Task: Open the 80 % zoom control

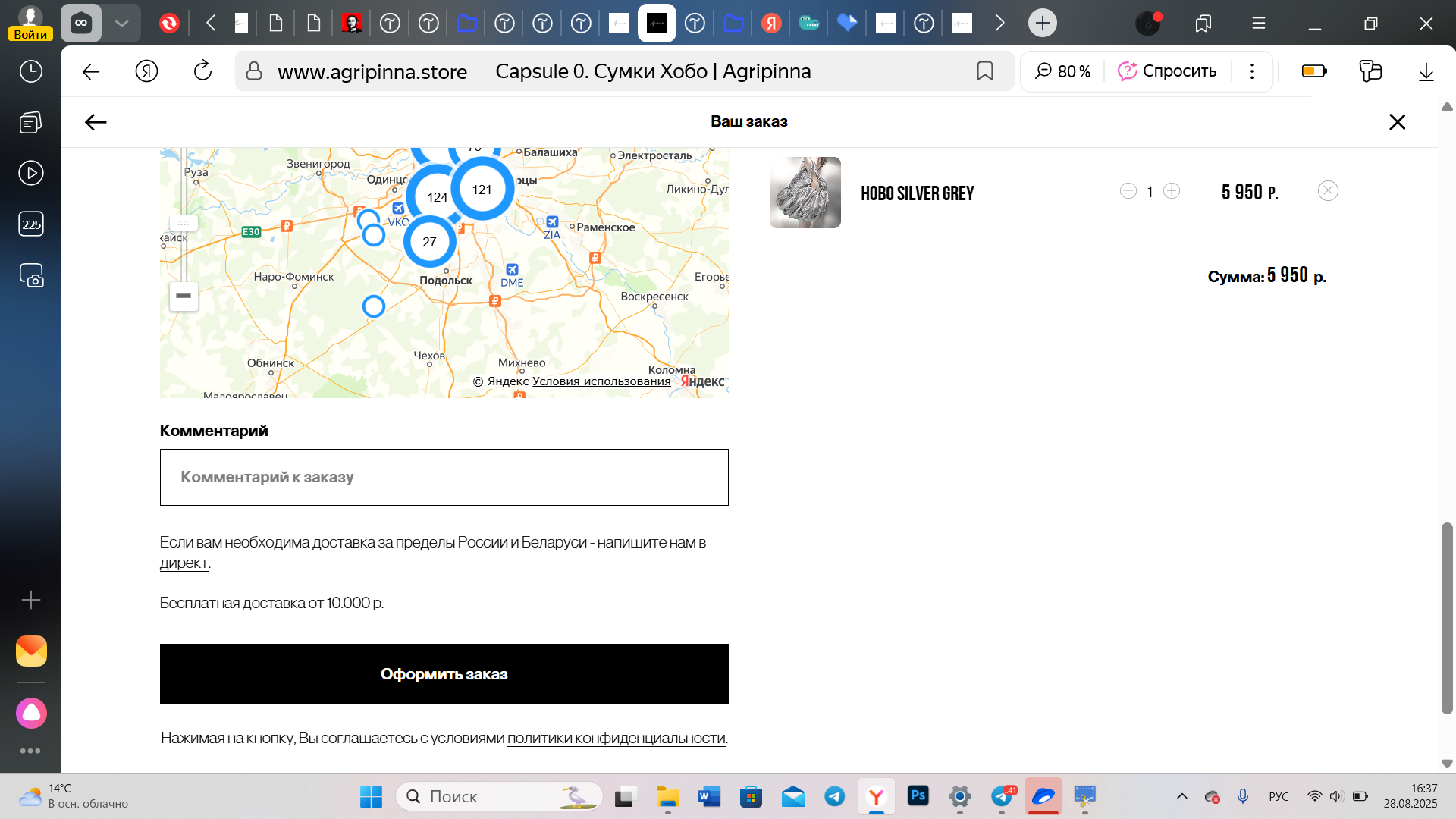Action: pos(1063,71)
